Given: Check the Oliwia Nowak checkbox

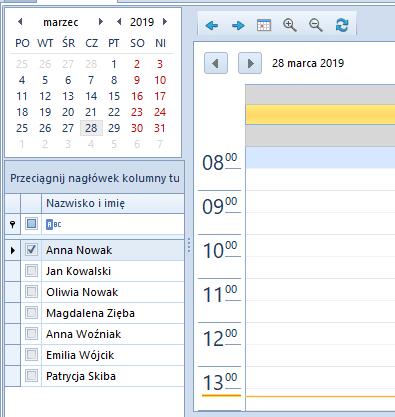Looking at the screenshot, I should [31, 292].
